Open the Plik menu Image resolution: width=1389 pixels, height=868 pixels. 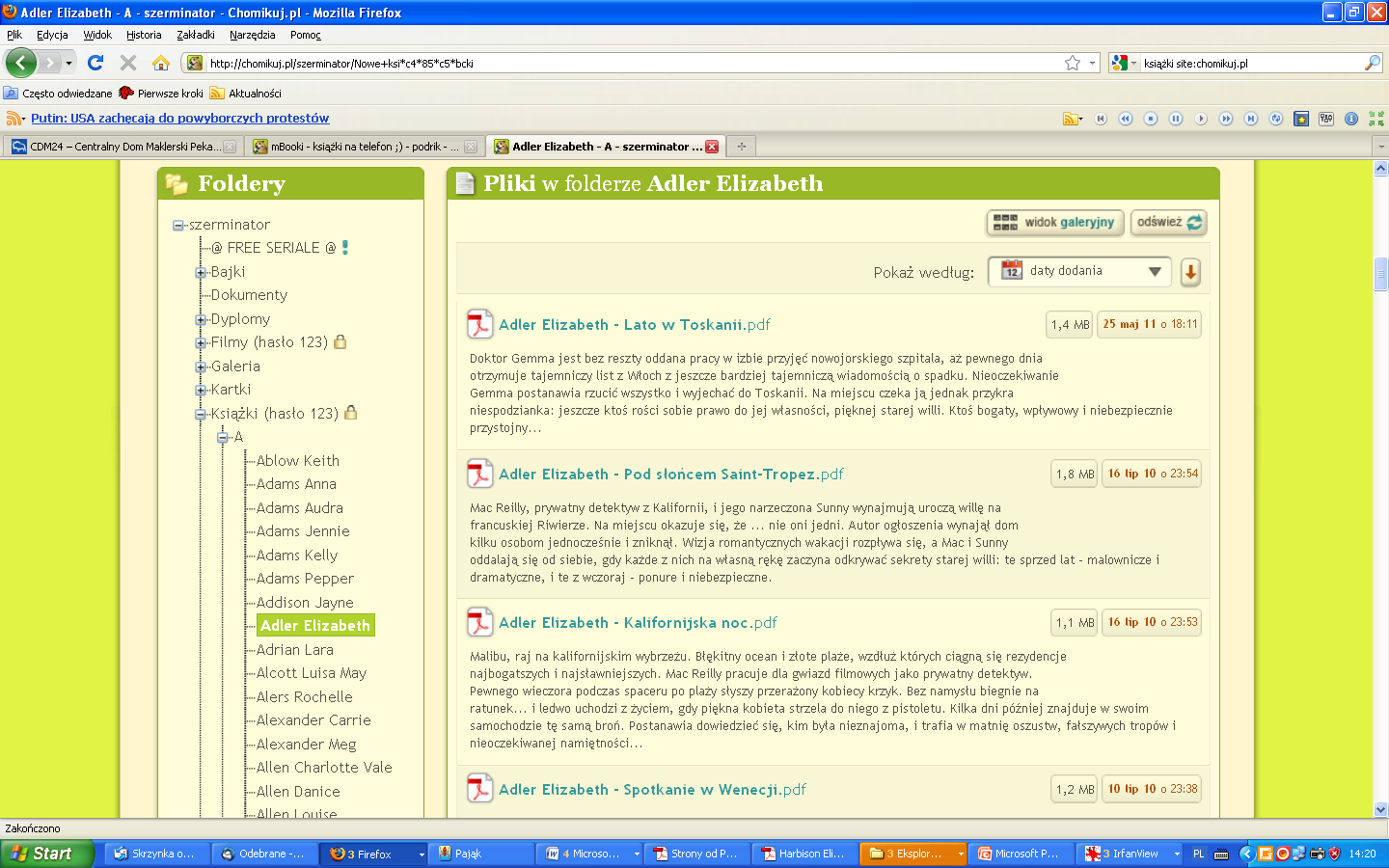click(14, 35)
